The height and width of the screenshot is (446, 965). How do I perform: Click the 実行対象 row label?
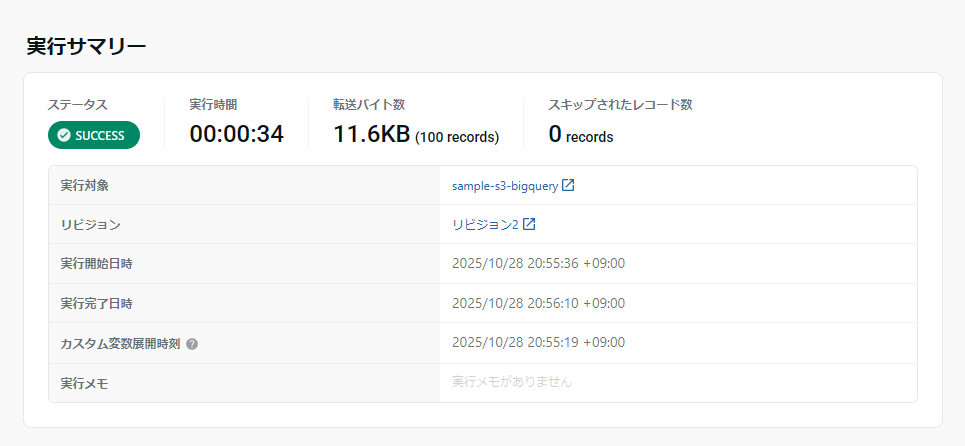point(85,186)
